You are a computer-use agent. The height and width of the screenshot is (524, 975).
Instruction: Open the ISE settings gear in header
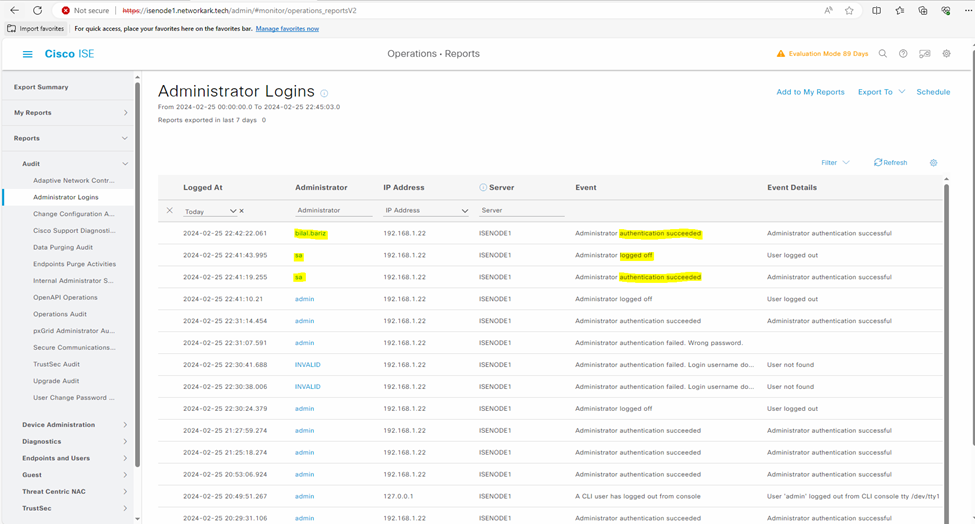click(x=946, y=54)
